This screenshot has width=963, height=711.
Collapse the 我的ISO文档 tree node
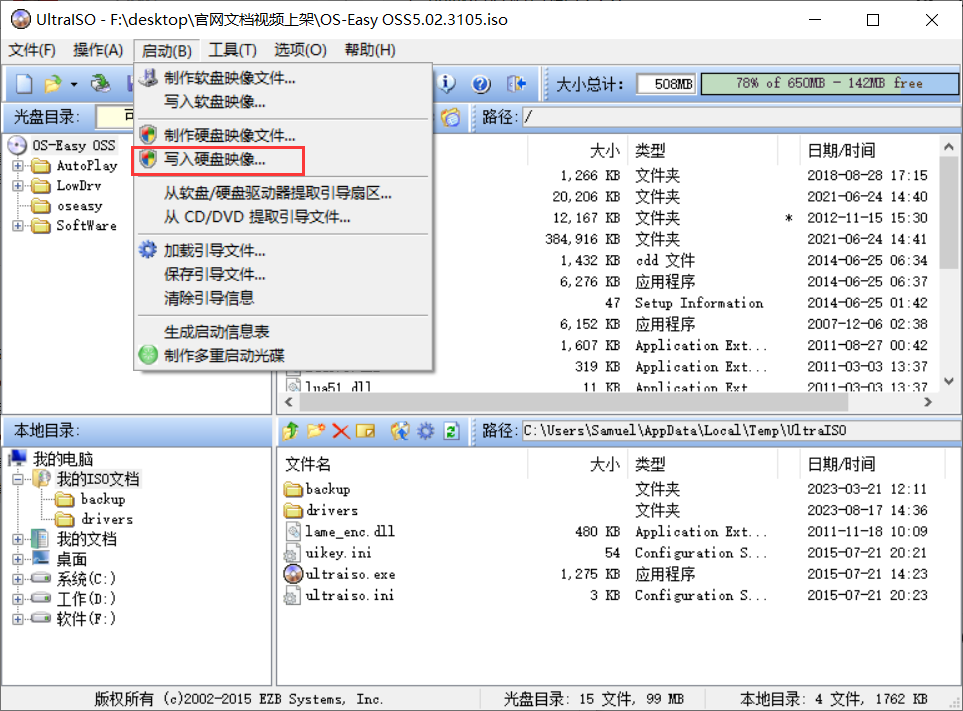click(18, 480)
